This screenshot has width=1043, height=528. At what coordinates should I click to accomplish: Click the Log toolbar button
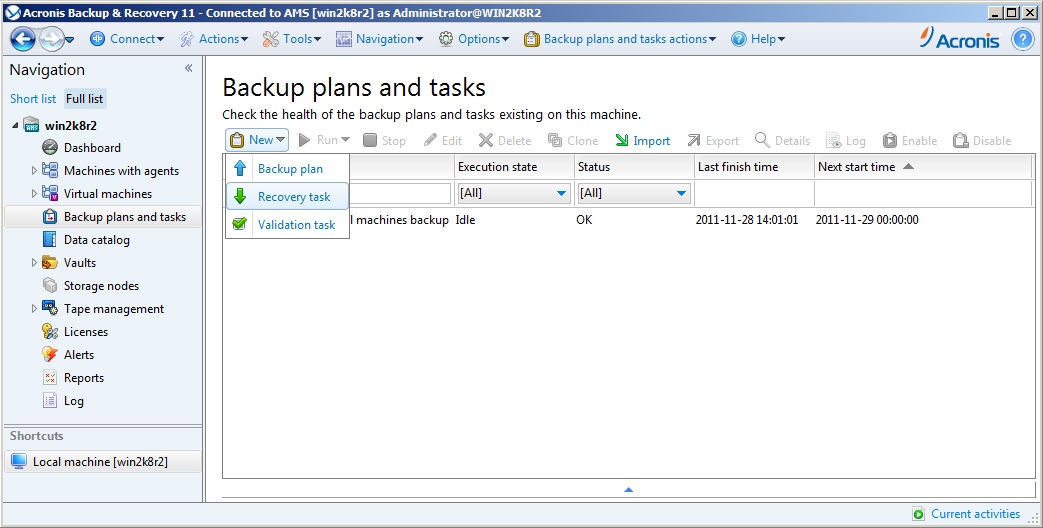[845, 140]
